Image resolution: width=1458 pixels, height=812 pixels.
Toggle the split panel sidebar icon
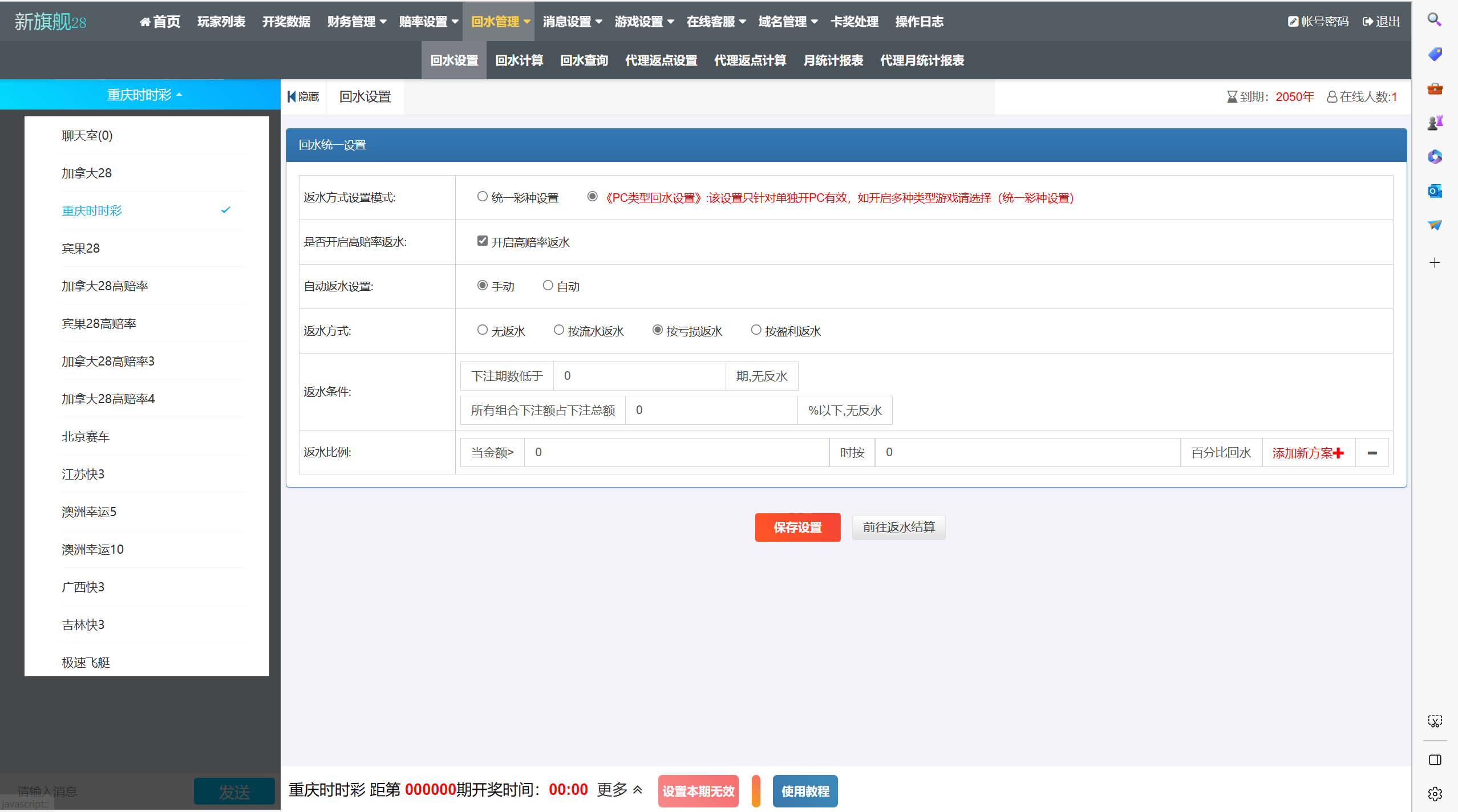(1435, 760)
